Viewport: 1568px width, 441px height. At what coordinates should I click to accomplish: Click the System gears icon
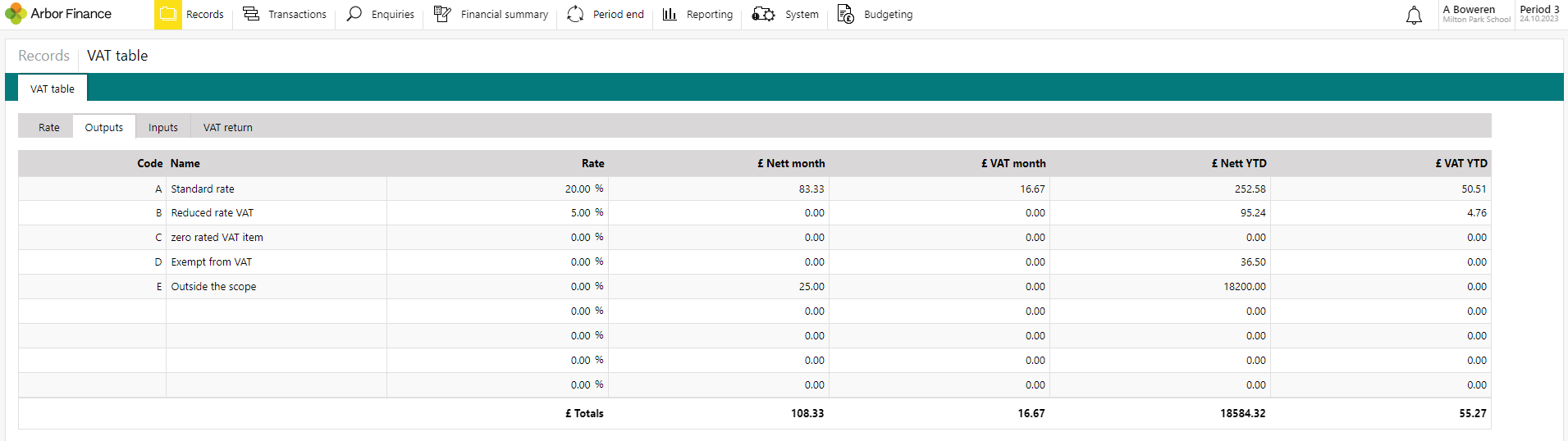tap(764, 14)
